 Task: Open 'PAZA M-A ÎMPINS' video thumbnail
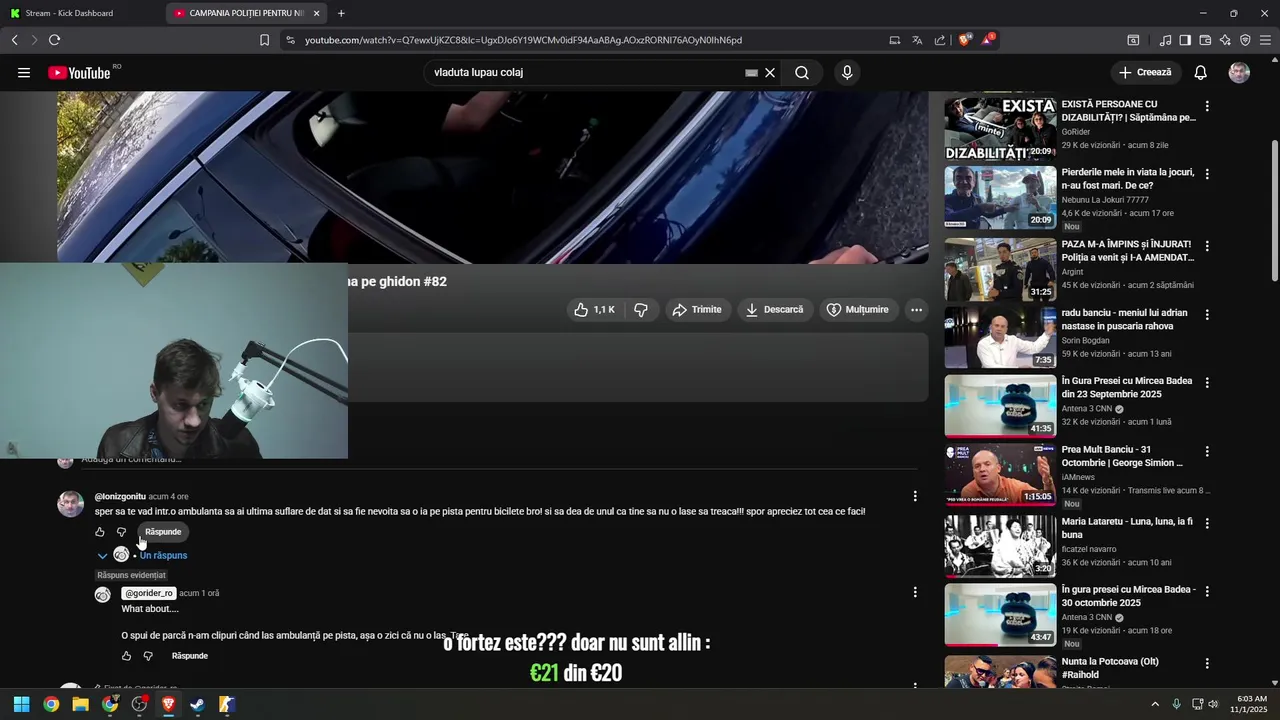click(x=1000, y=269)
